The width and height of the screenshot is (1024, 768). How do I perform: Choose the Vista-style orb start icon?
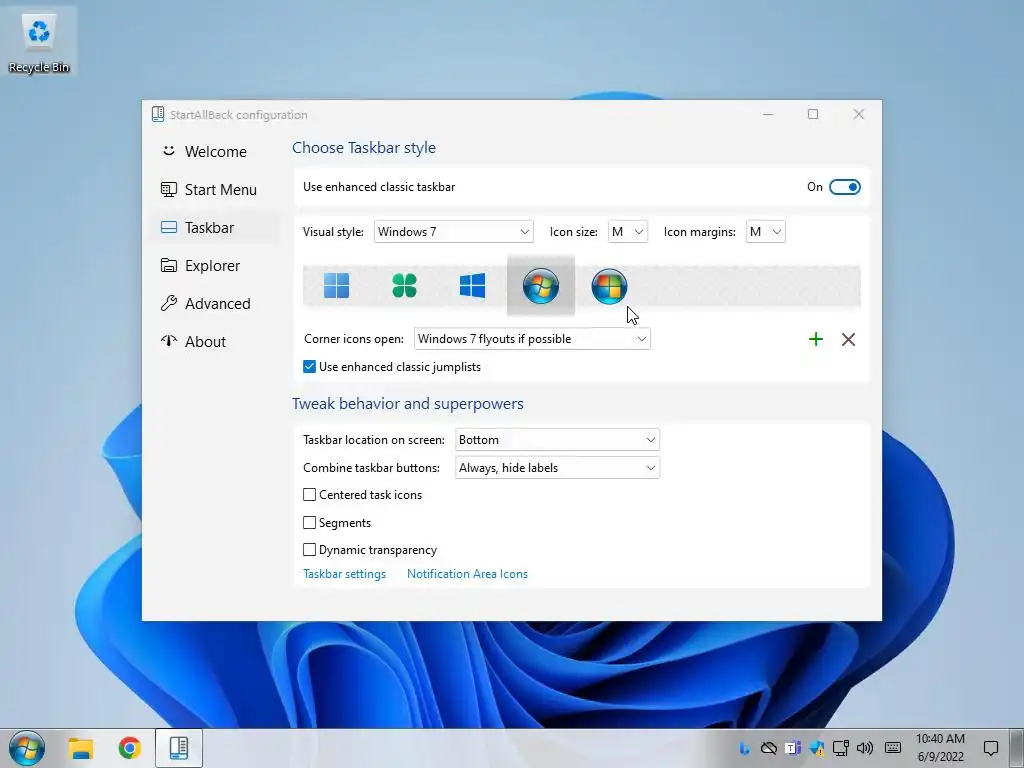point(609,285)
